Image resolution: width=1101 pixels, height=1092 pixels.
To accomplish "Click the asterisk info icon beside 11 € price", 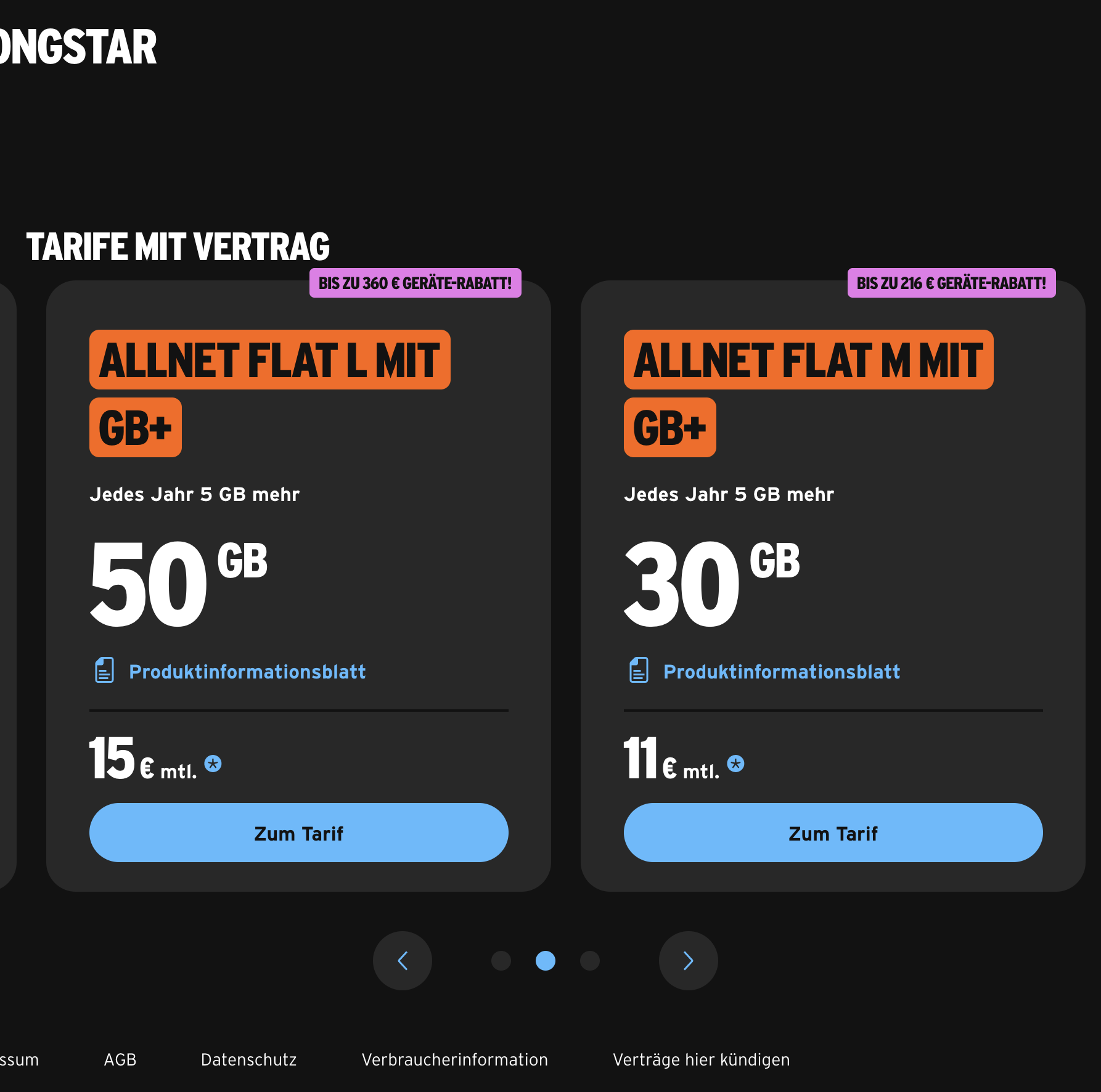I will (735, 764).
